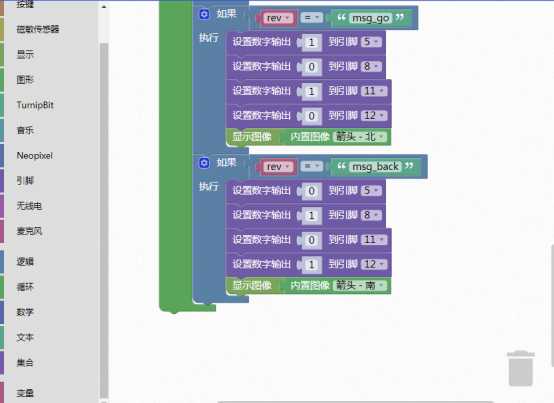Edit the value 0 for pin 12 in the msg_go block
554x403 pixels.
[311, 116]
